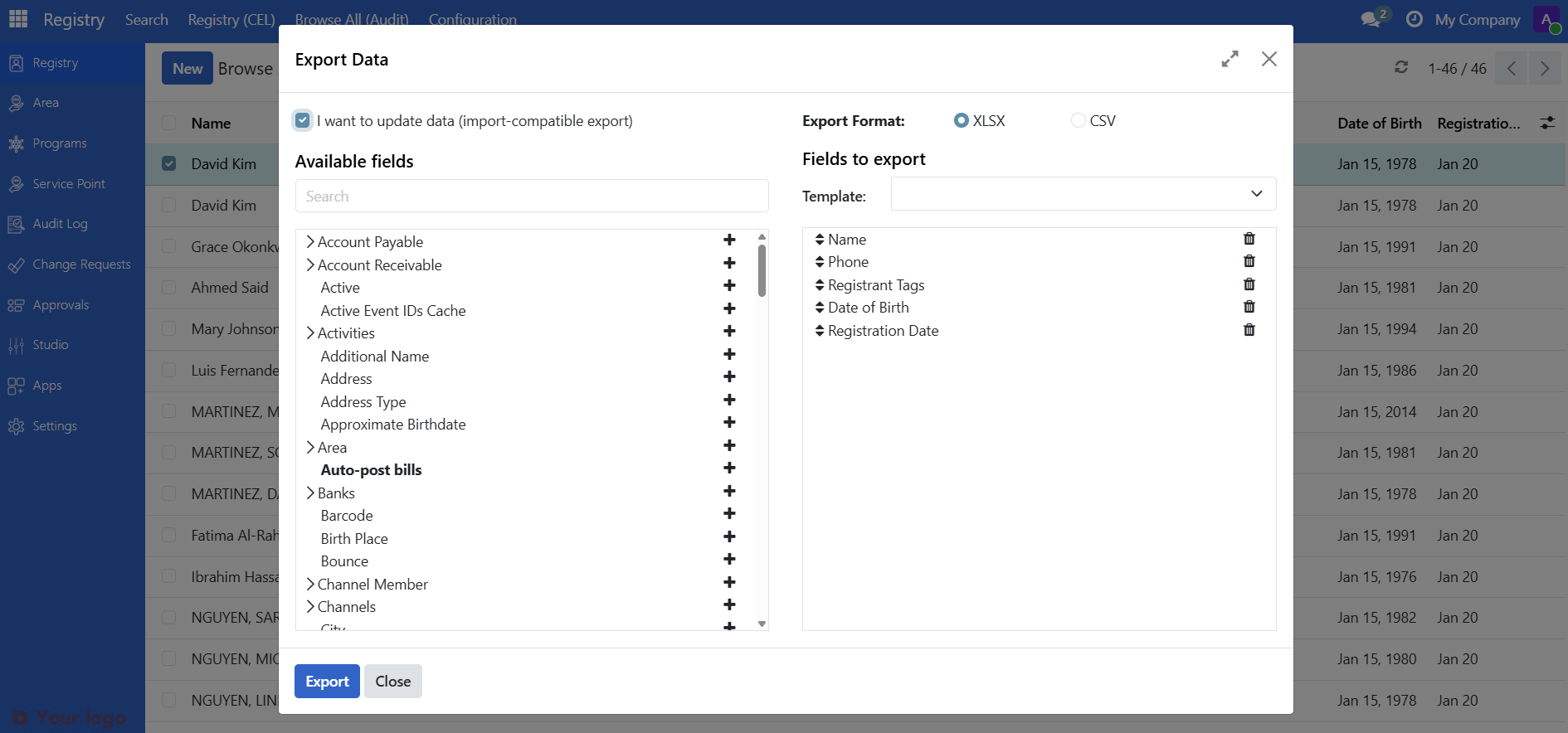Expand the Channel Member tree node
The image size is (1568, 733).
(x=310, y=584)
